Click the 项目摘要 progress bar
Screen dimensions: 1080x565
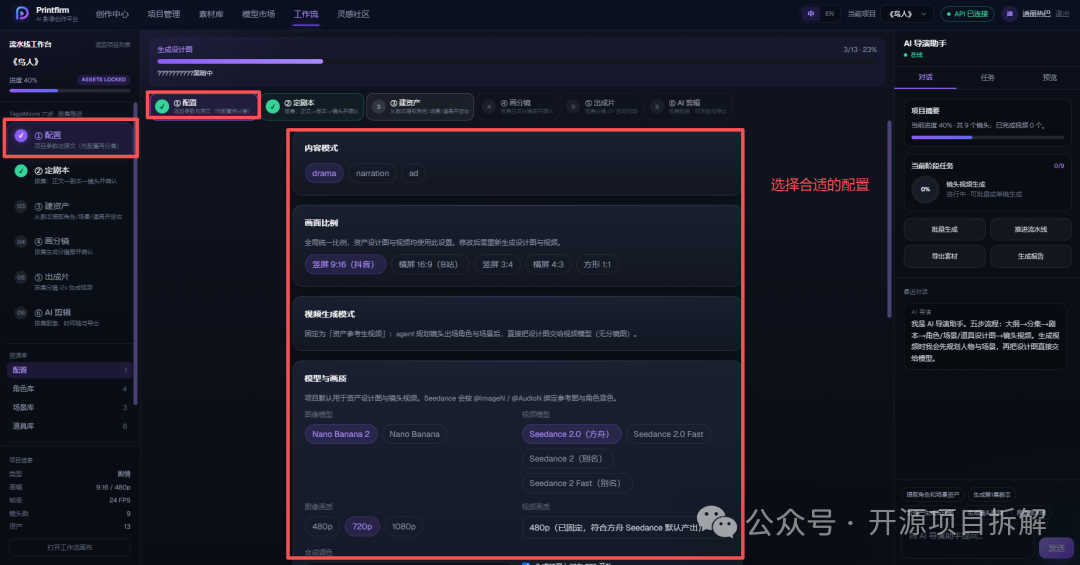987,137
